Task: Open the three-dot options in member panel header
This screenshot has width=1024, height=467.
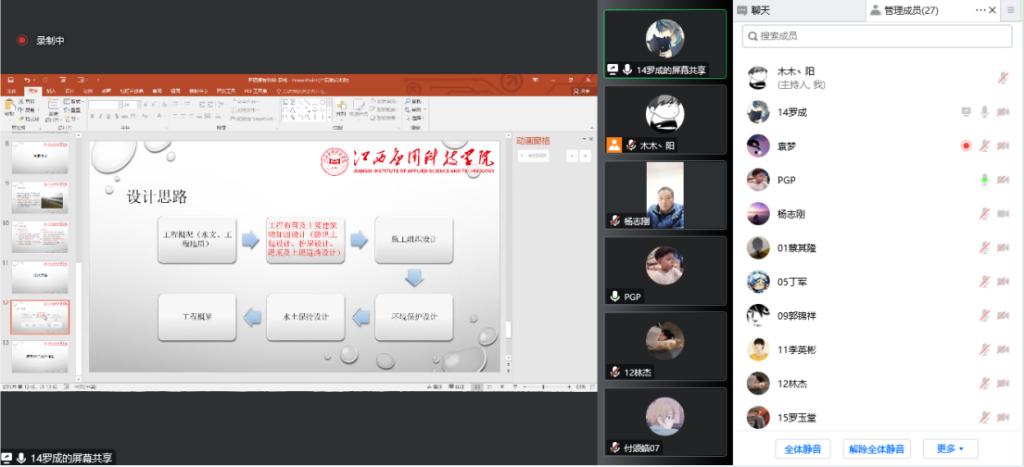Action: (x=979, y=10)
